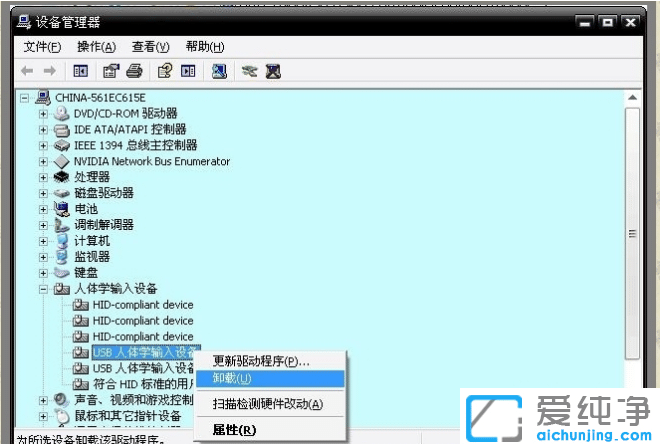Open the 帮助(H) menu
This screenshot has width=660, height=448.
point(205,47)
